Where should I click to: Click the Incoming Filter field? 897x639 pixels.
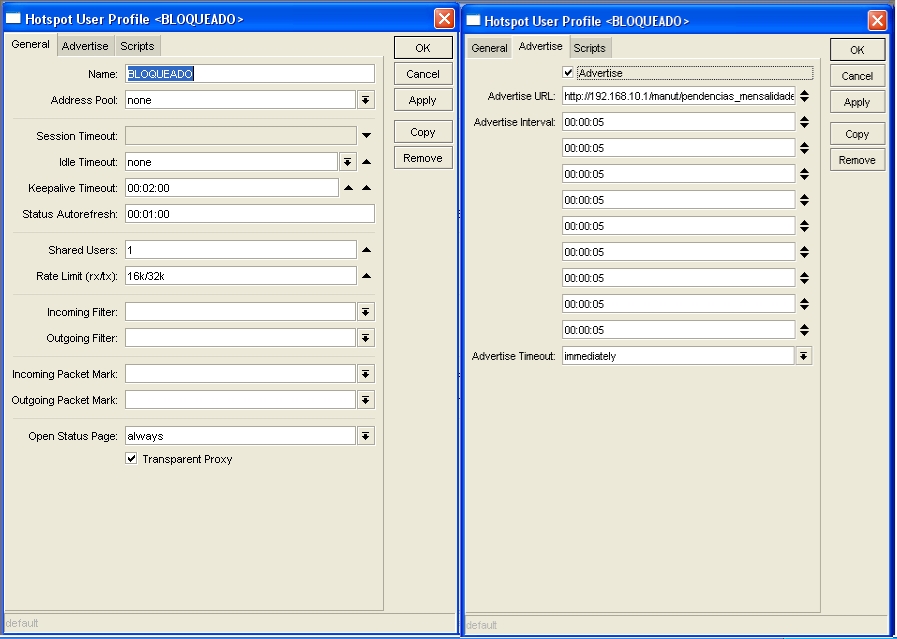[x=241, y=312]
